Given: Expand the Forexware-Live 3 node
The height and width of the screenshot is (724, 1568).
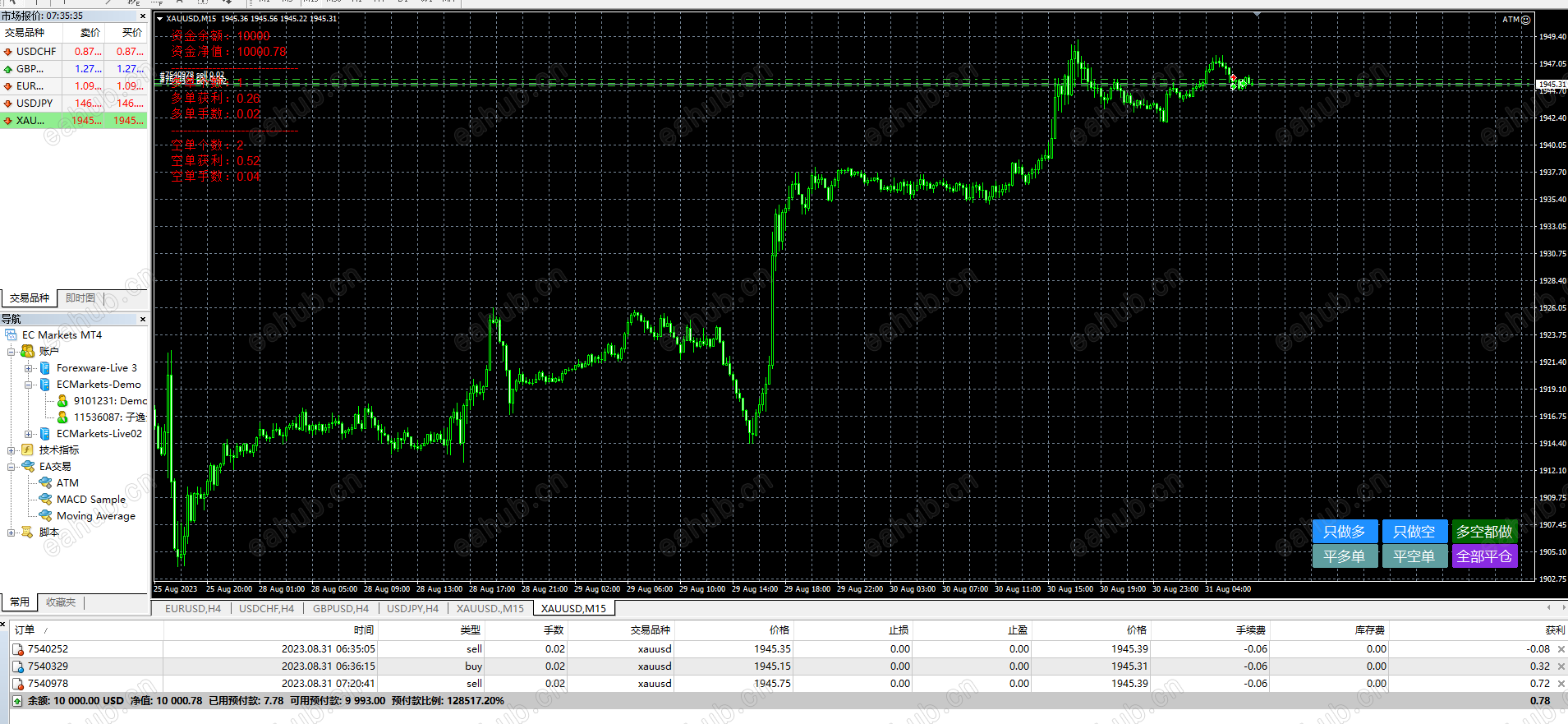Looking at the screenshot, I should pos(28,368).
